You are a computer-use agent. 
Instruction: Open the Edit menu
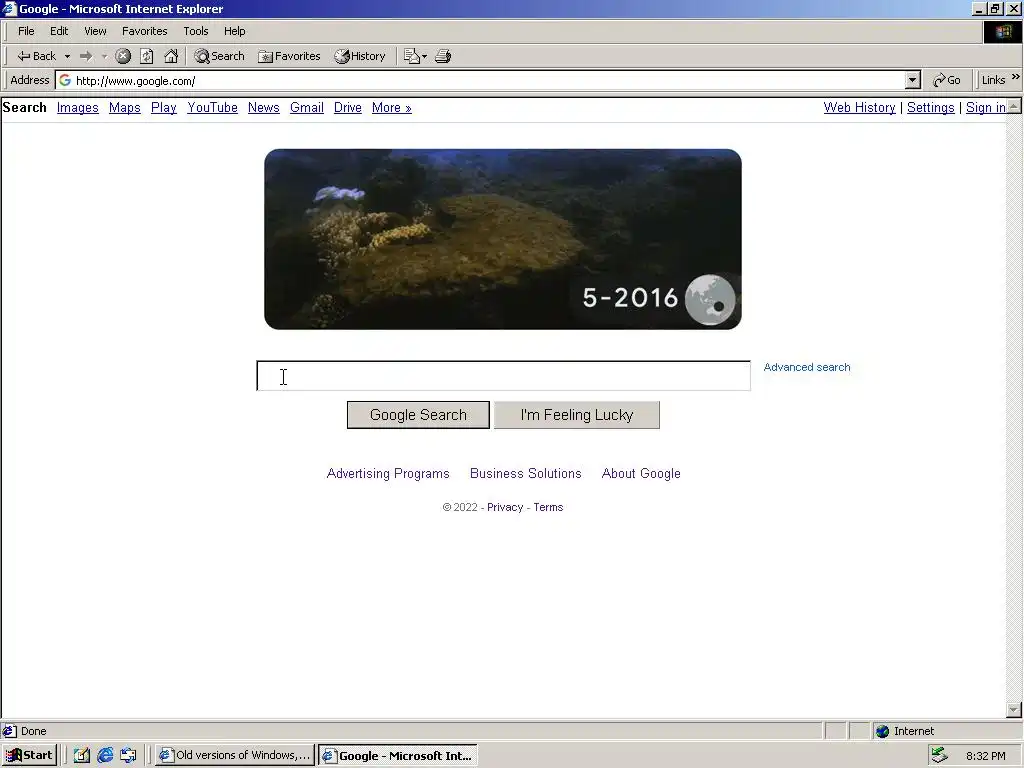(x=59, y=31)
